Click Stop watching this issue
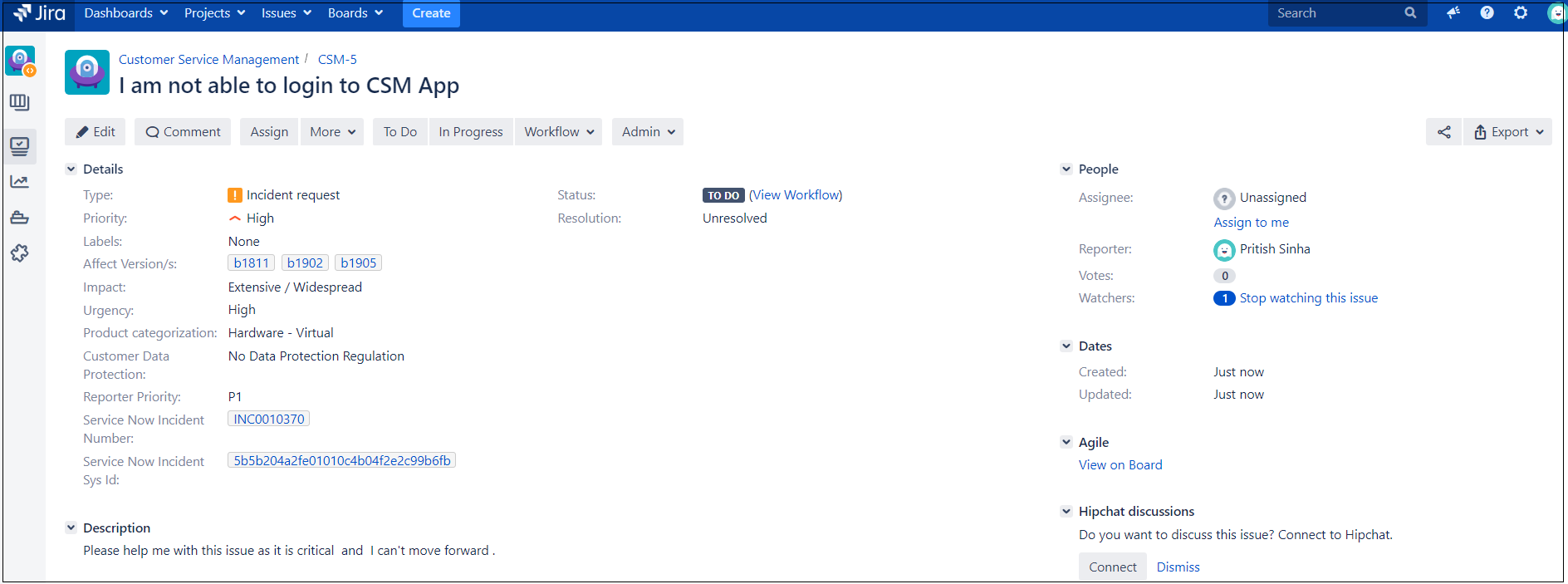Image resolution: width=1568 pixels, height=584 pixels. [1308, 298]
